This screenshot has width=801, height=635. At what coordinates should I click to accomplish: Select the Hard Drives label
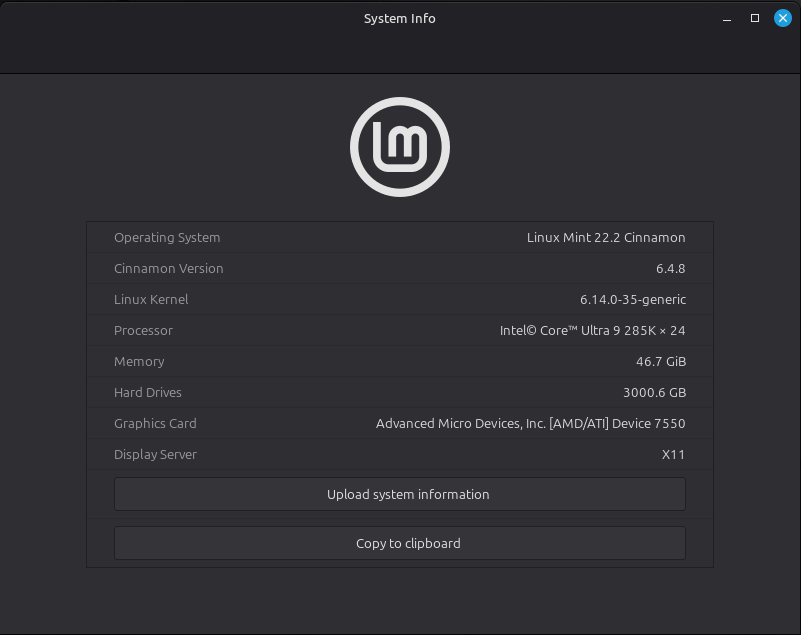[x=148, y=392]
